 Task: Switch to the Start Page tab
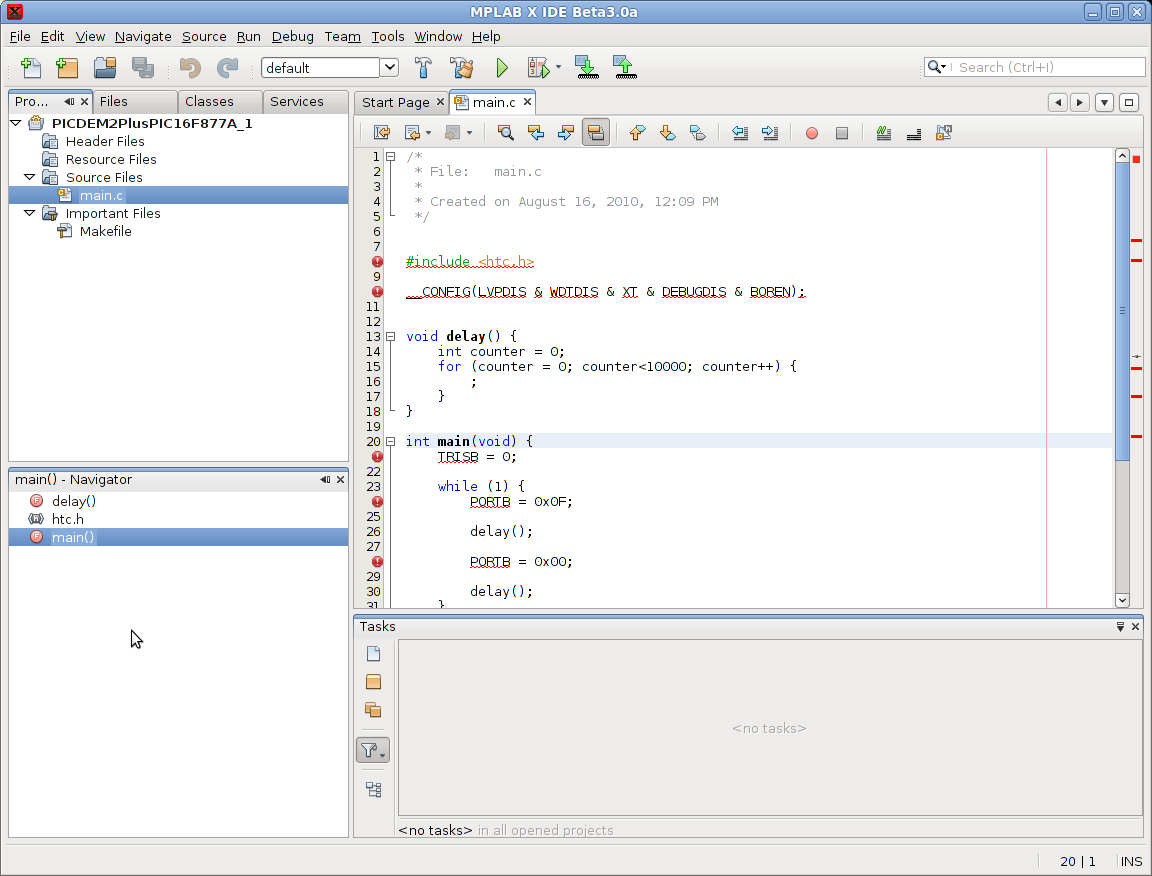[x=395, y=102]
